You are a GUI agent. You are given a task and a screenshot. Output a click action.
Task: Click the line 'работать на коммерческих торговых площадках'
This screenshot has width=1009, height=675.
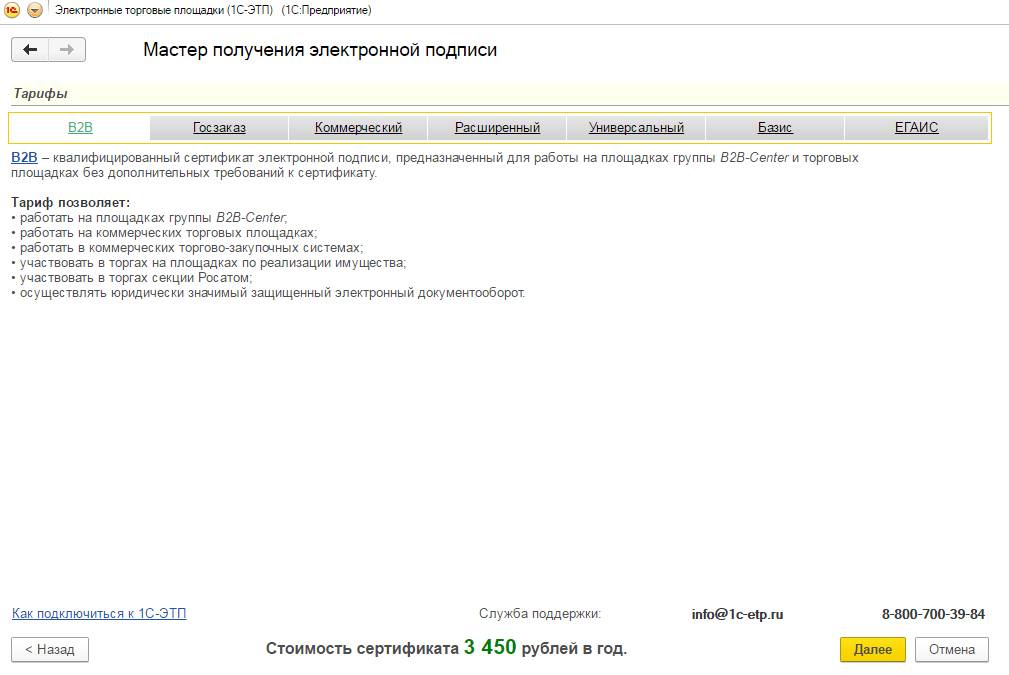[x=164, y=233]
